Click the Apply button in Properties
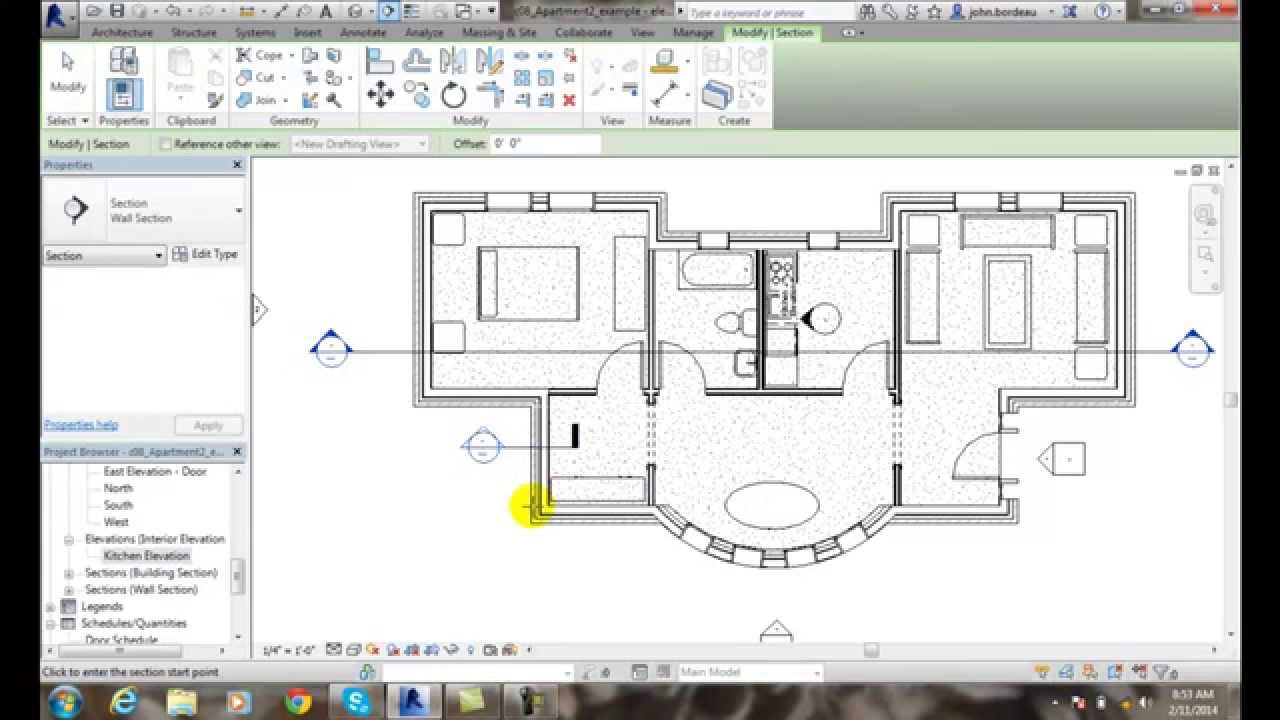1280x720 pixels. click(x=208, y=425)
